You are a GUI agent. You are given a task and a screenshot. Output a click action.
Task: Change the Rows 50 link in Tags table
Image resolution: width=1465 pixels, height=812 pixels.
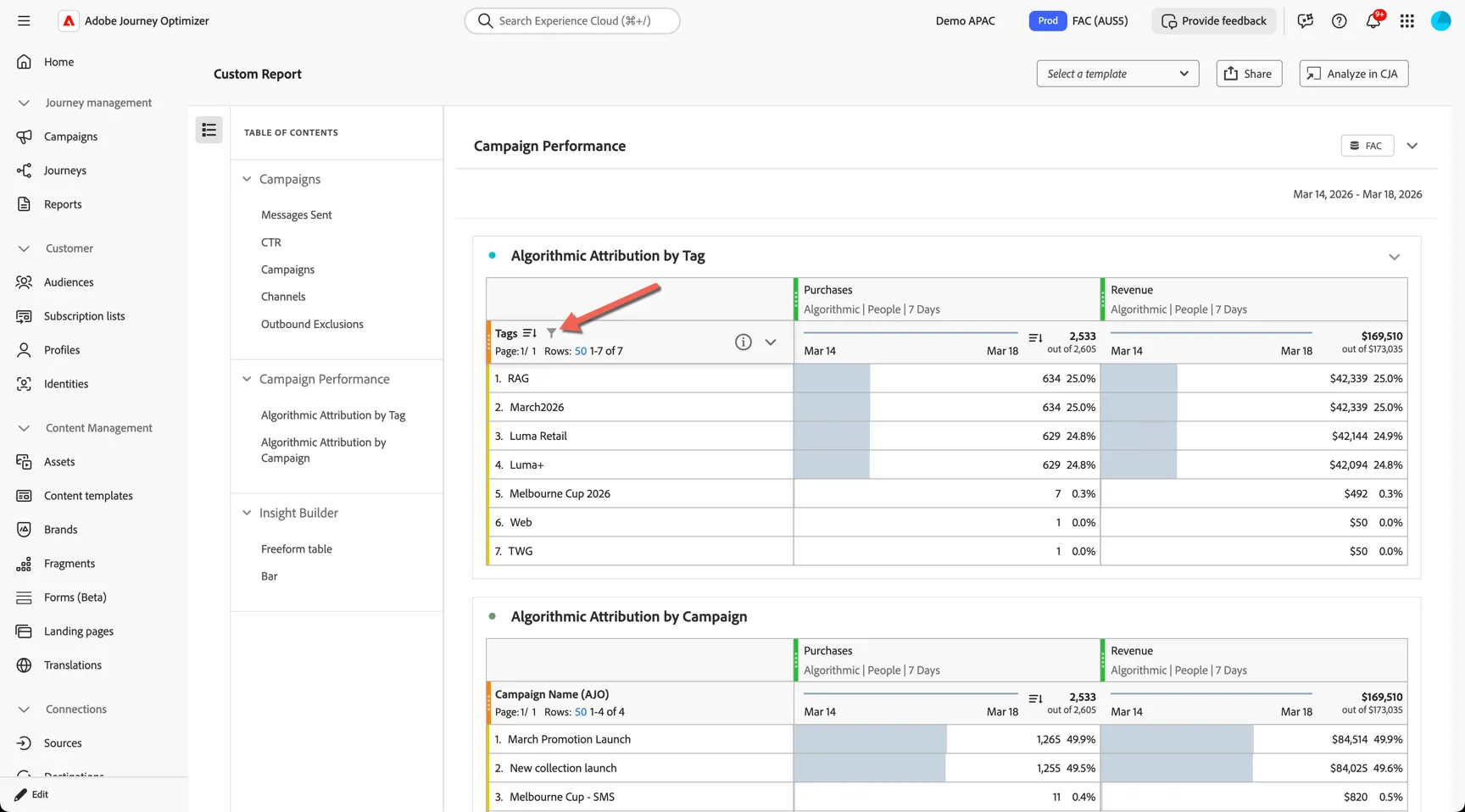coord(581,351)
